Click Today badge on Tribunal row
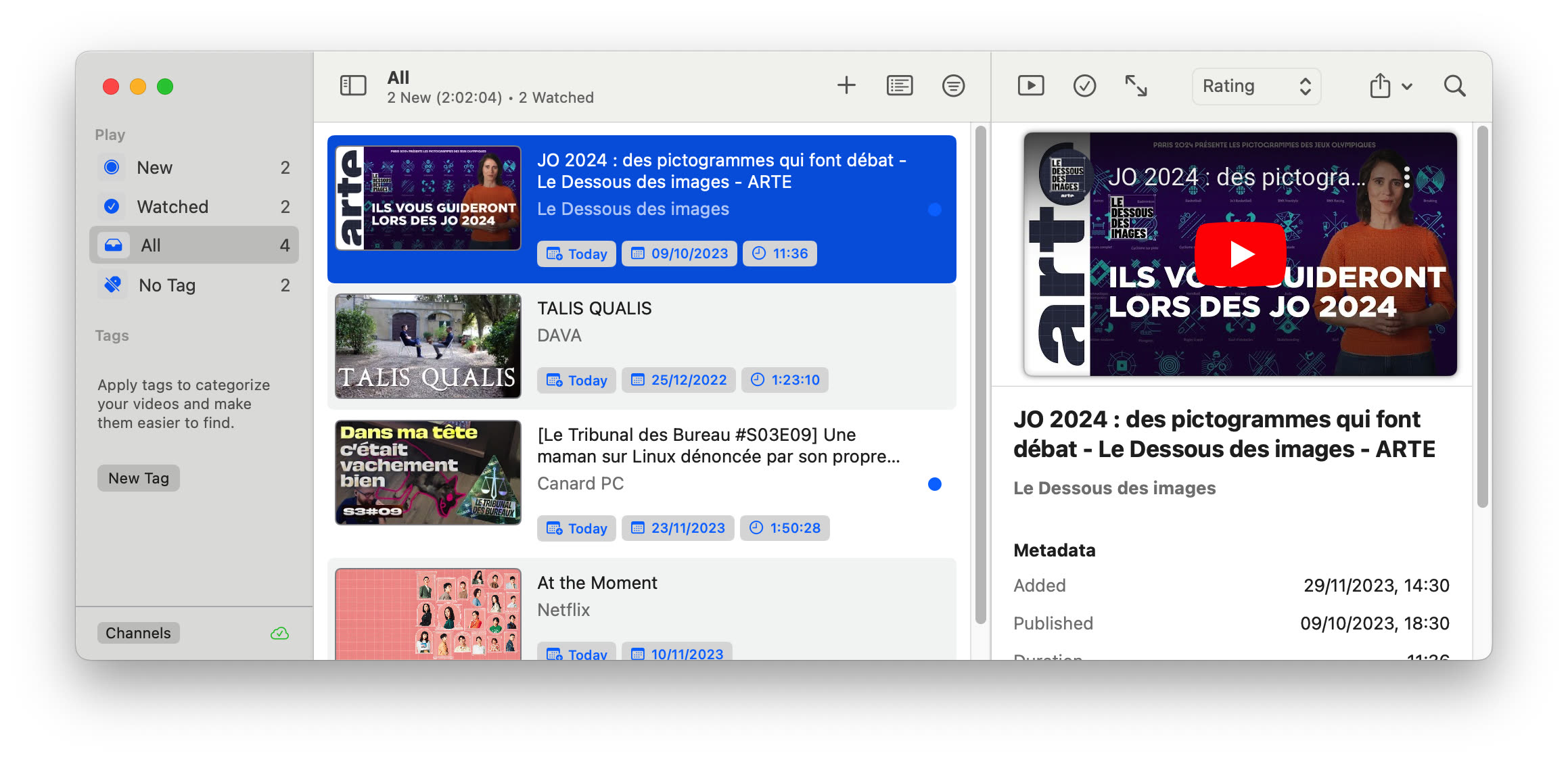Screen dimensions: 1568x760 click(576, 528)
